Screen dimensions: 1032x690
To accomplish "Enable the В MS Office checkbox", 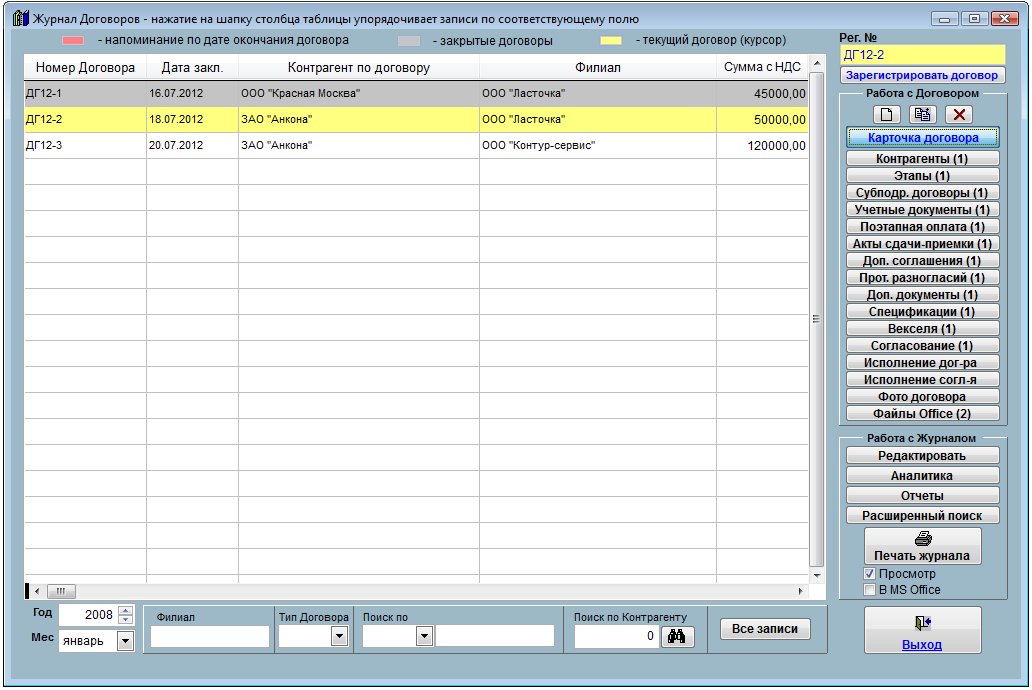I will [x=869, y=590].
